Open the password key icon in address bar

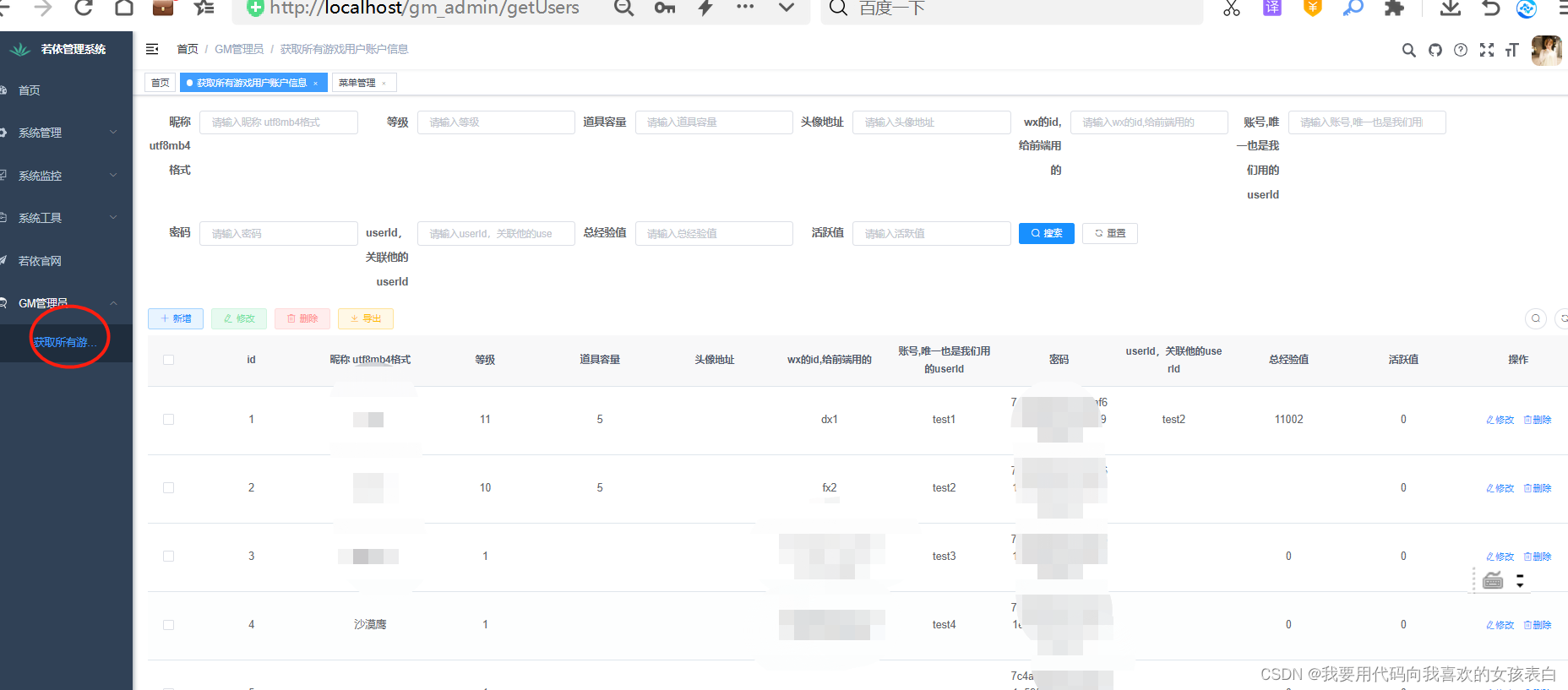[x=665, y=8]
